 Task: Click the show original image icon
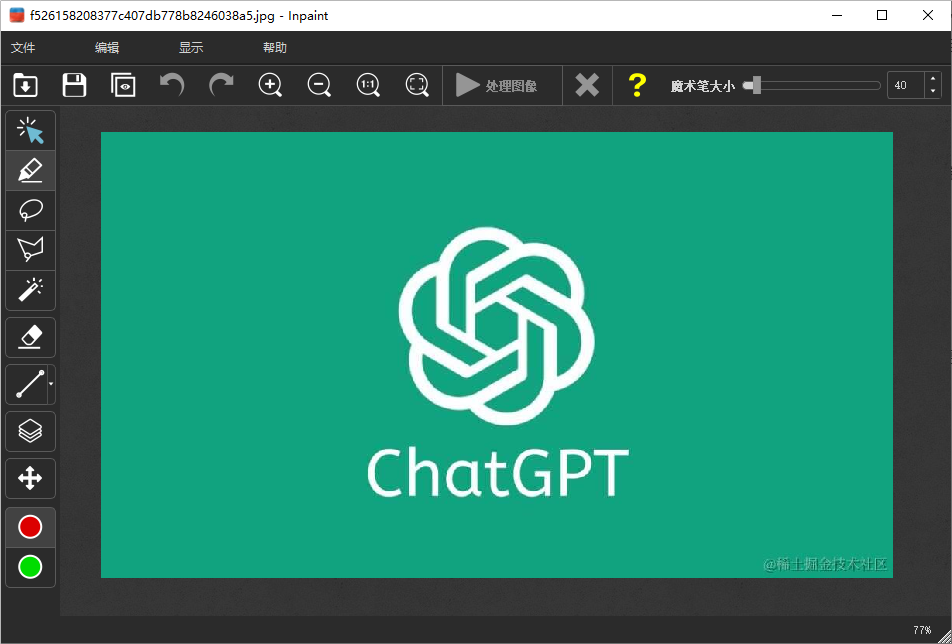tap(123, 86)
